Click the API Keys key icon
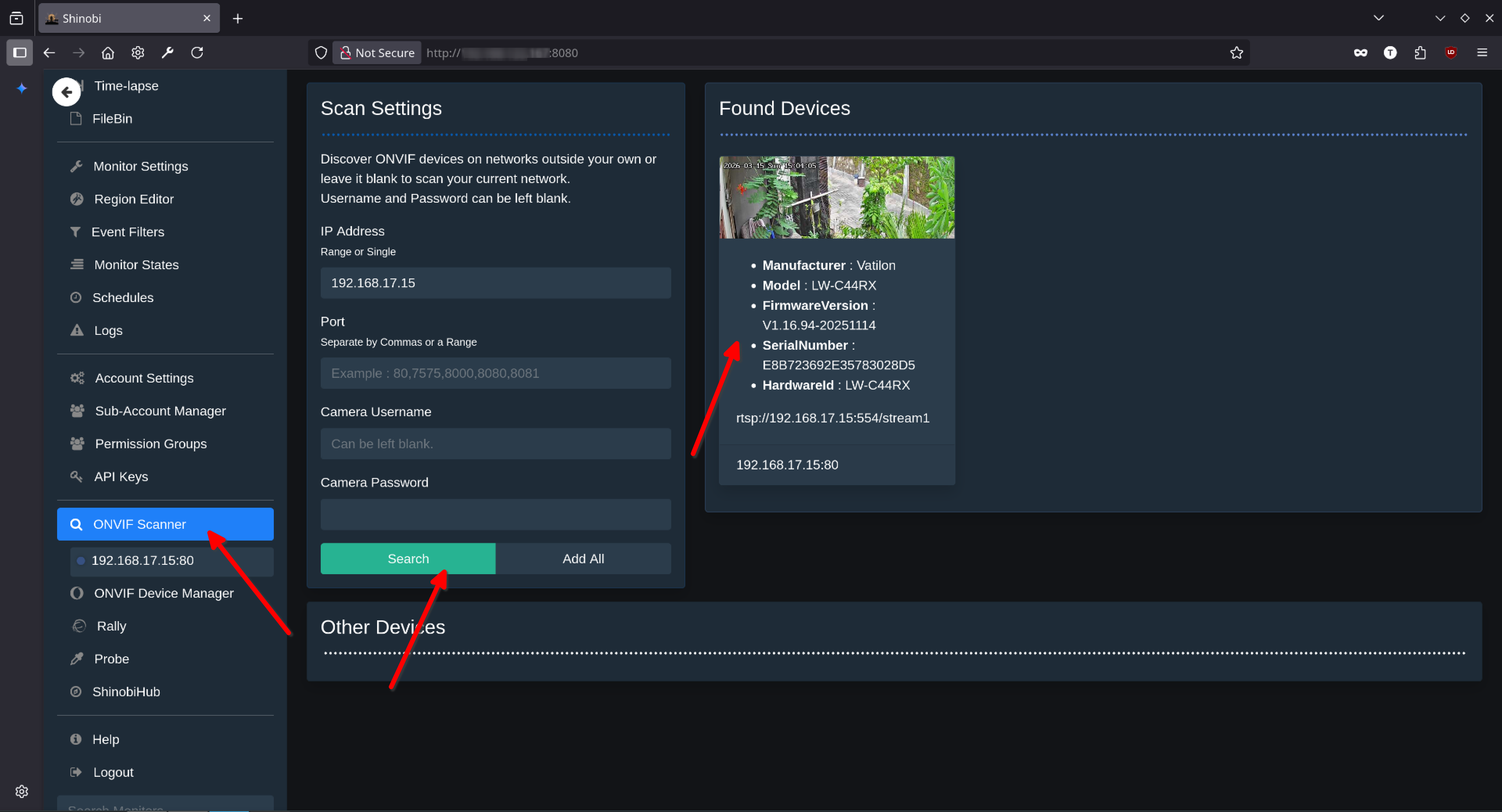 coord(76,476)
